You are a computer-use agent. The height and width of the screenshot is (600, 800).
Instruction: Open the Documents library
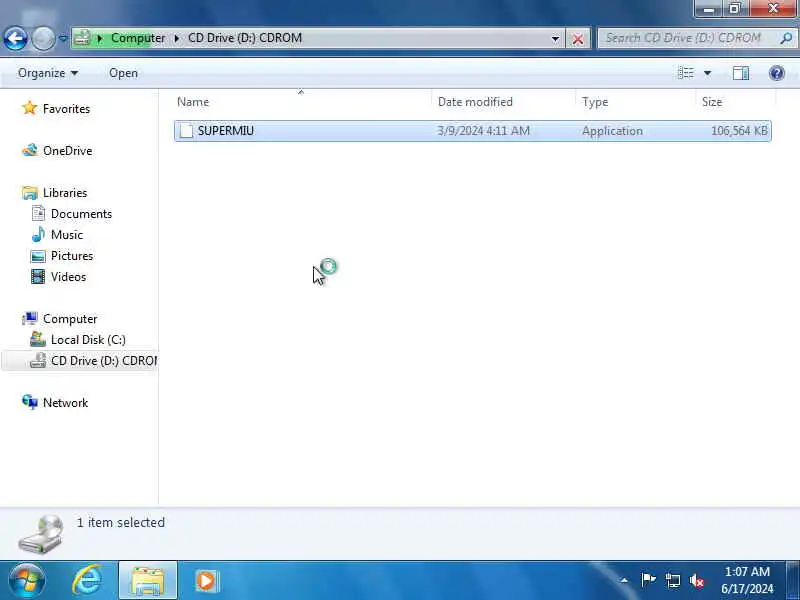[x=81, y=214]
